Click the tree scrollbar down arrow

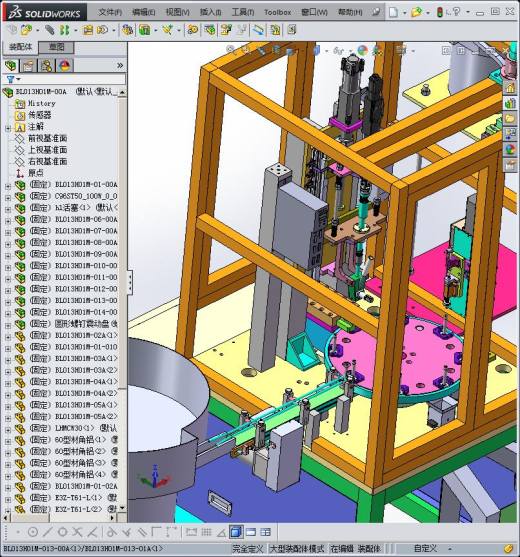click(122, 509)
